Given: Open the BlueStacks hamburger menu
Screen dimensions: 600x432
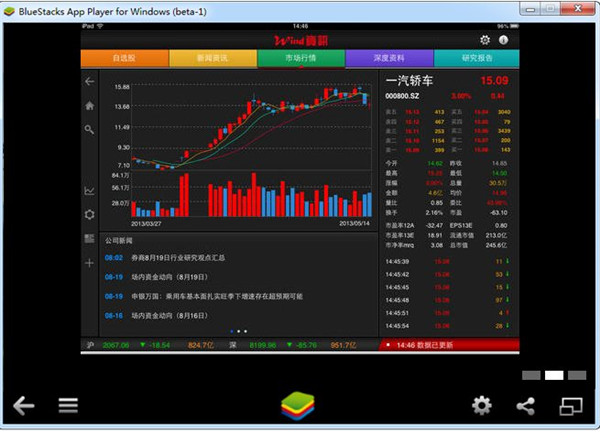Looking at the screenshot, I should 68,406.
